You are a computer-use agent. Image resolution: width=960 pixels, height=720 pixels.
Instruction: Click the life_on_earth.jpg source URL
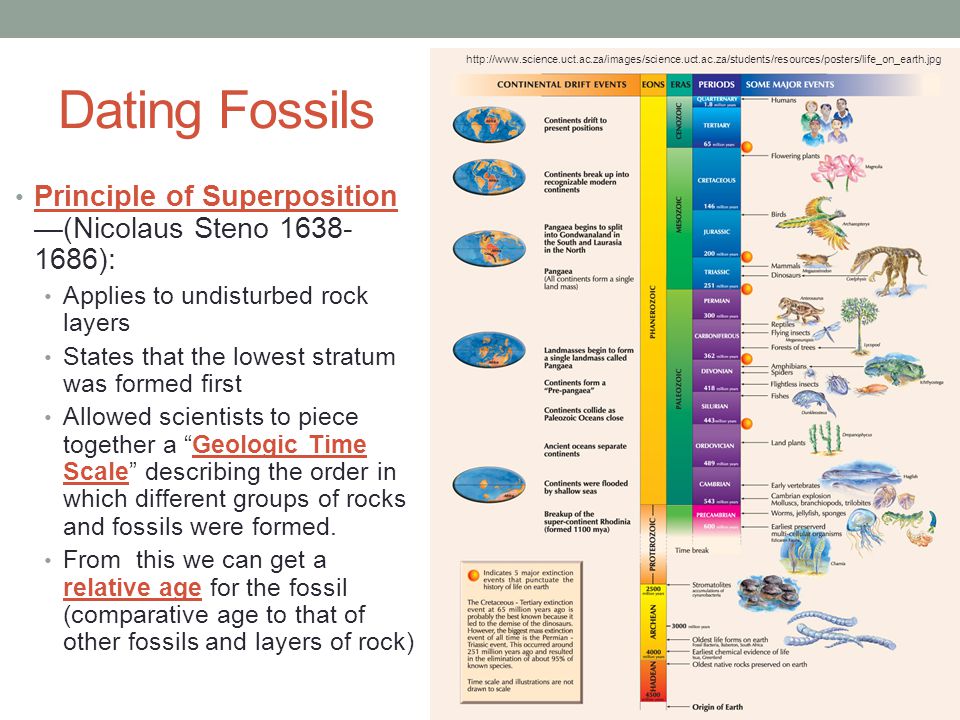[703, 59]
